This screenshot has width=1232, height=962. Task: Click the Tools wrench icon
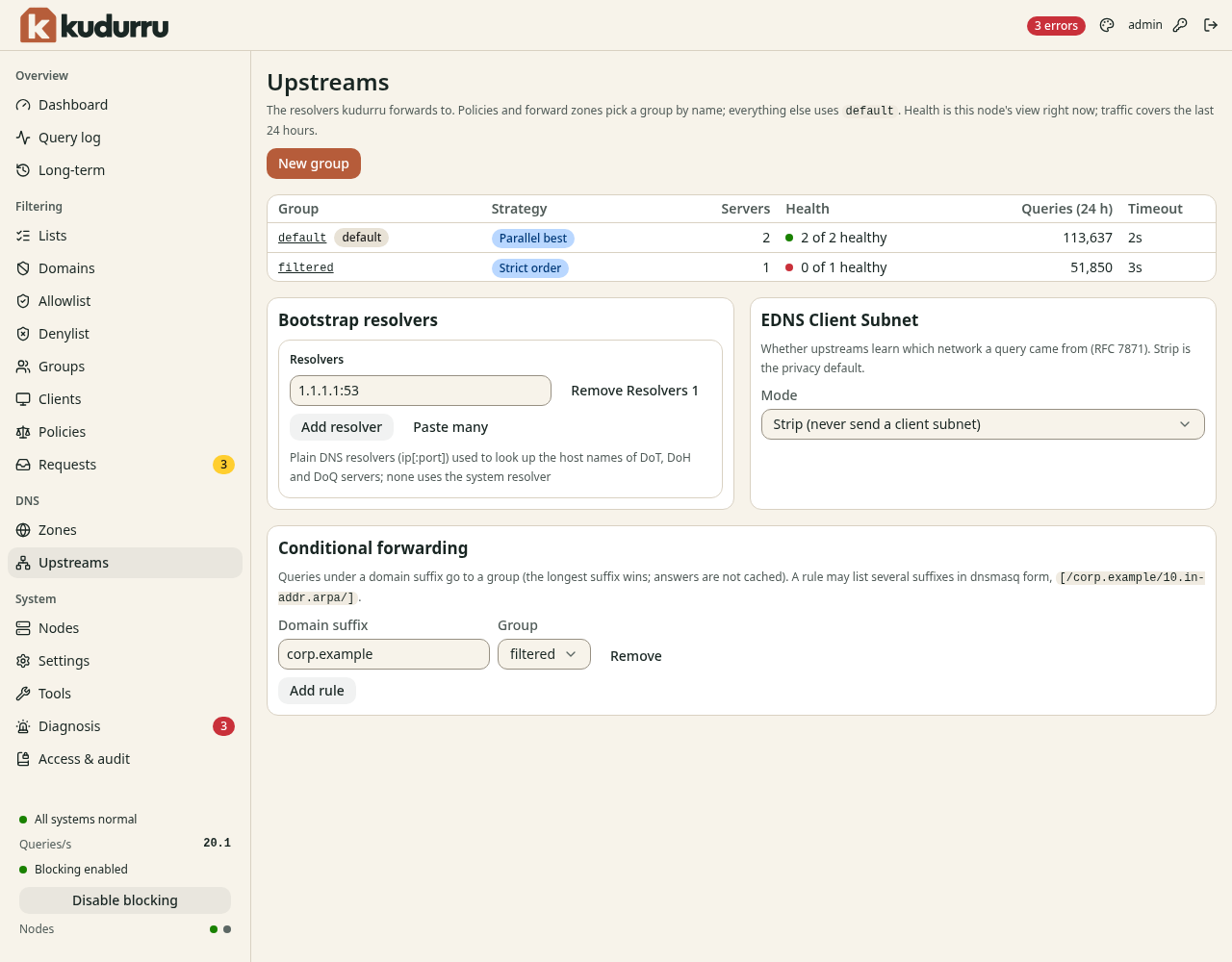pos(23,694)
